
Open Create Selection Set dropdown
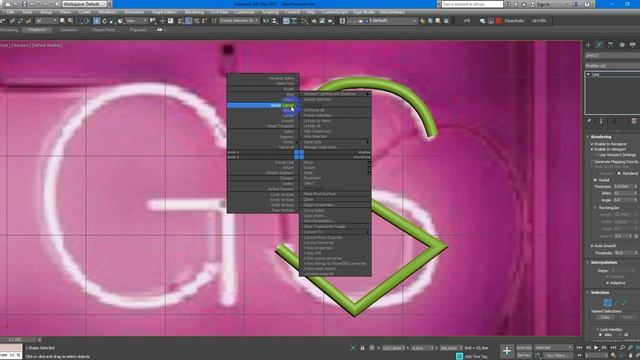pos(239,21)
